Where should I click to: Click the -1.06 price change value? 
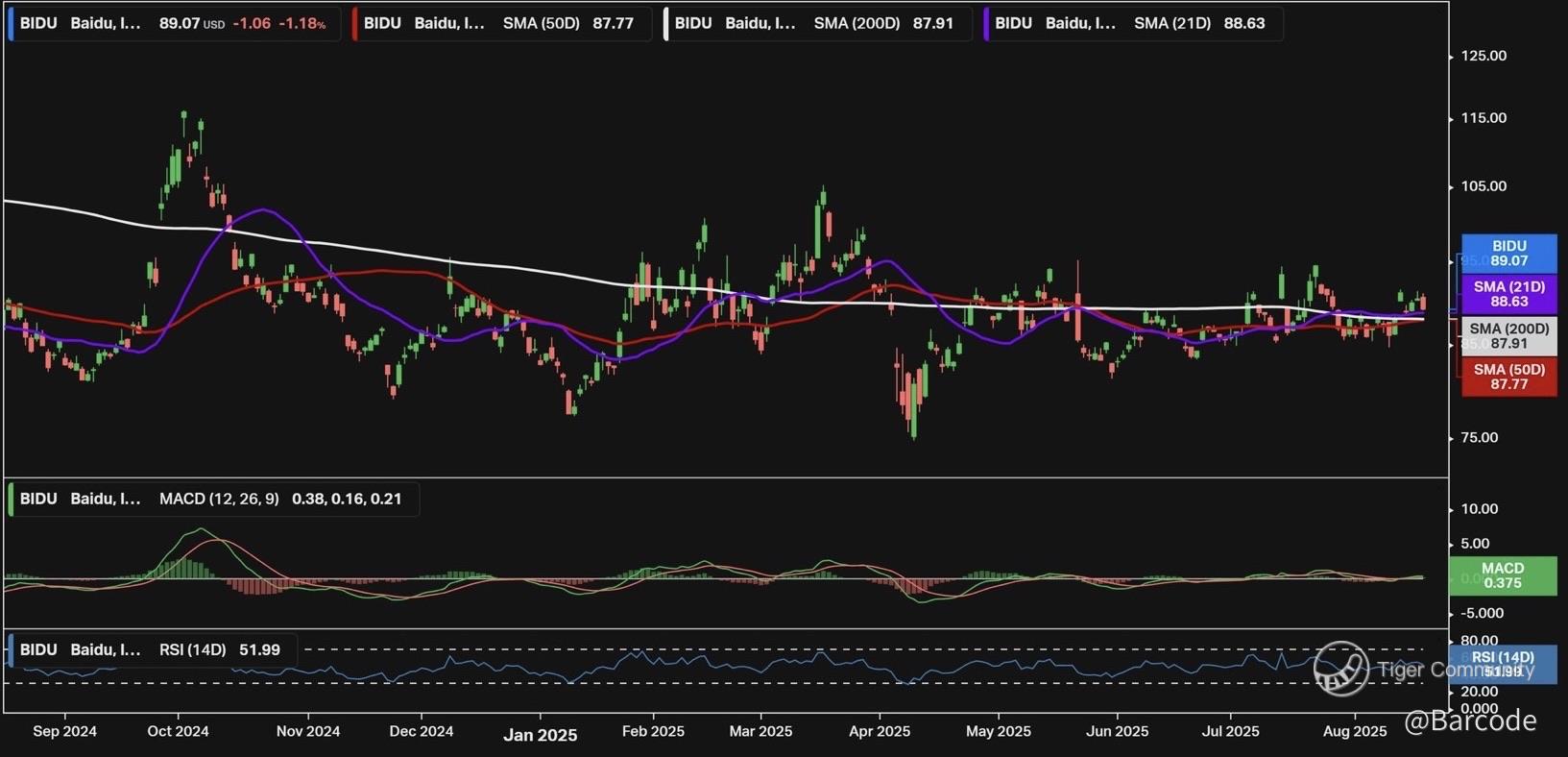(x=252, y=23)
